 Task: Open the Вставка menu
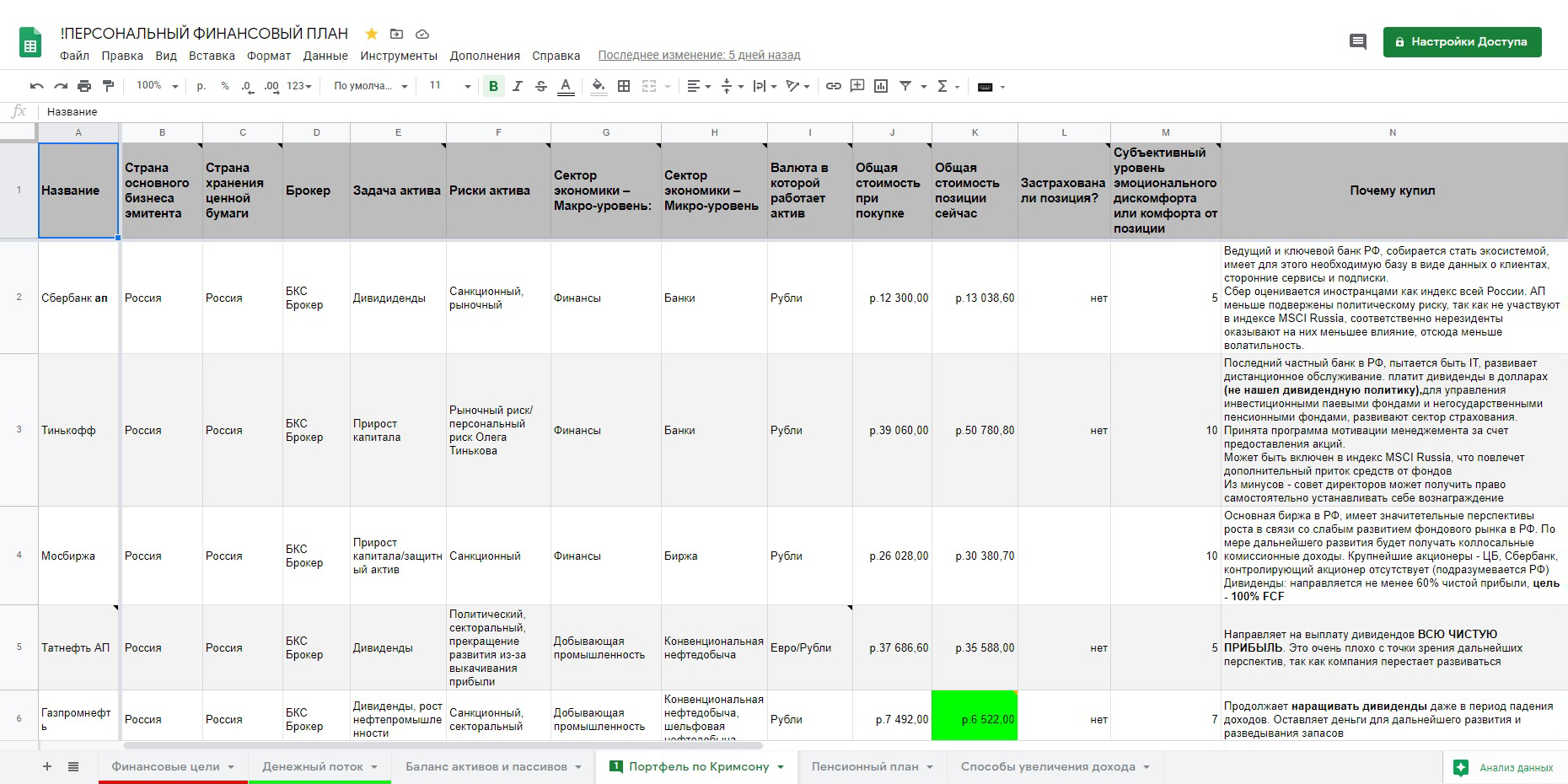(x=212, y=56)
